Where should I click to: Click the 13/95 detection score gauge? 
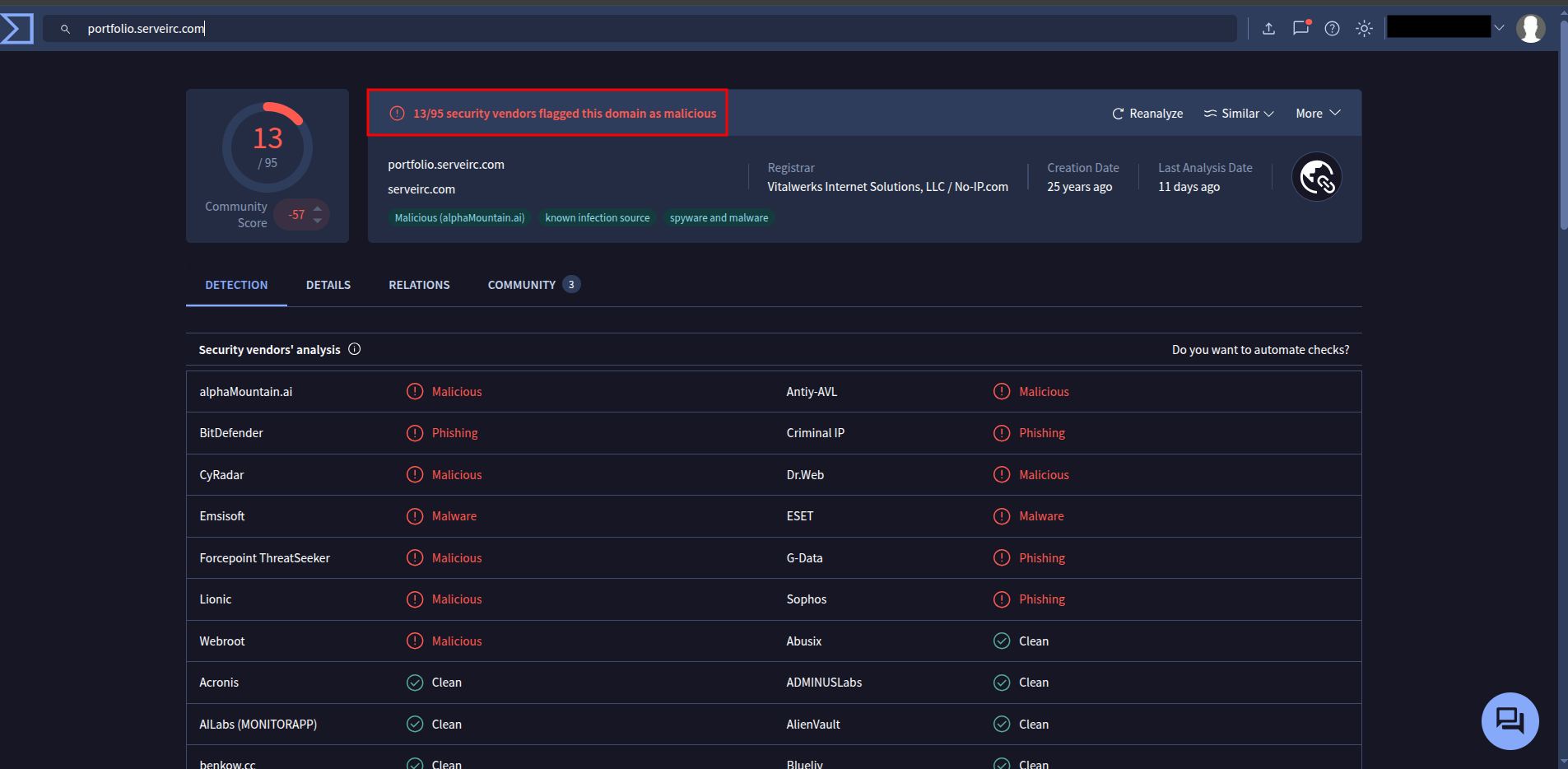pyautogui.click(x=267, y=147)
